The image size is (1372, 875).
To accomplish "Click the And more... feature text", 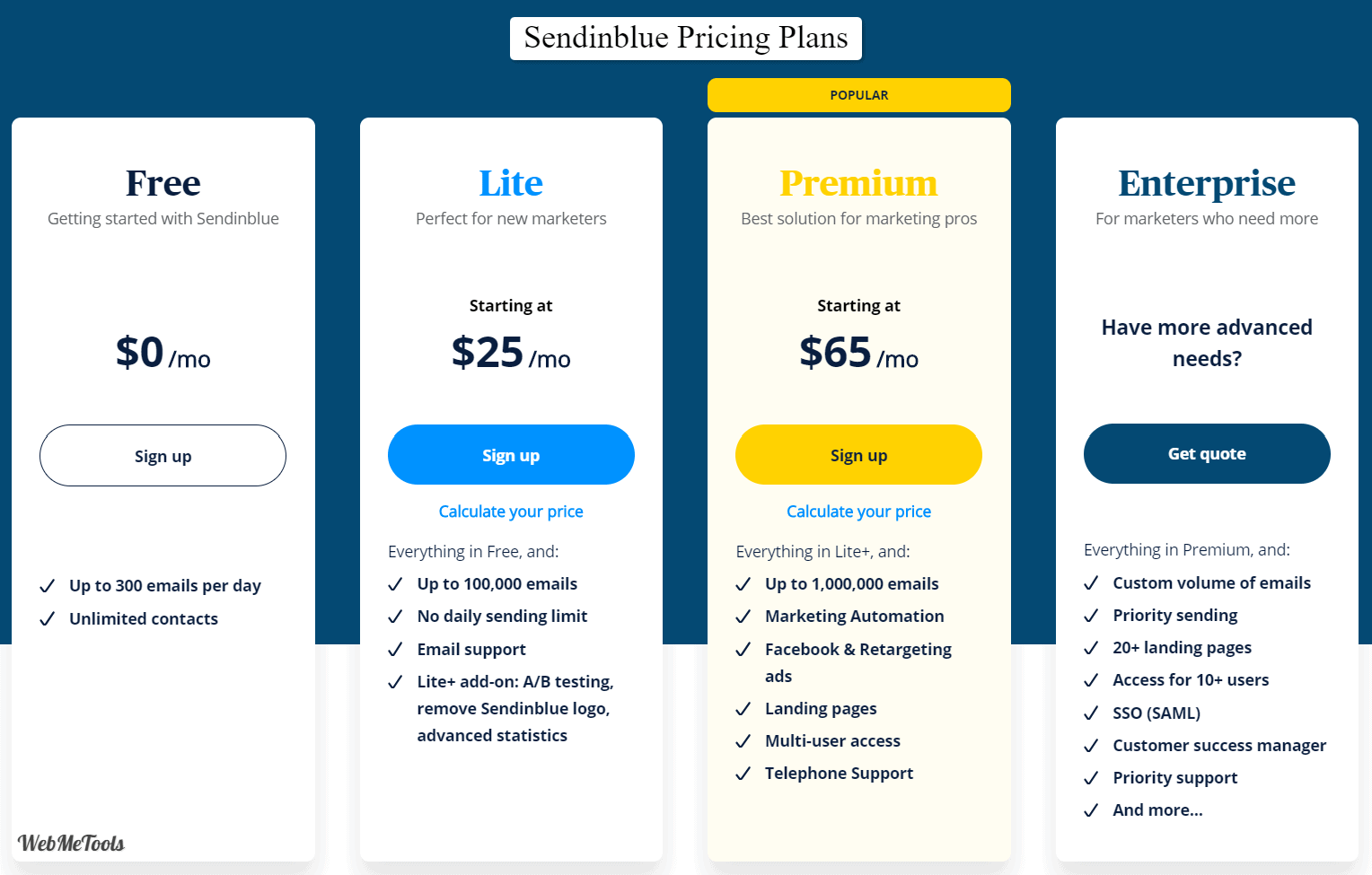I will point(1157,810).
